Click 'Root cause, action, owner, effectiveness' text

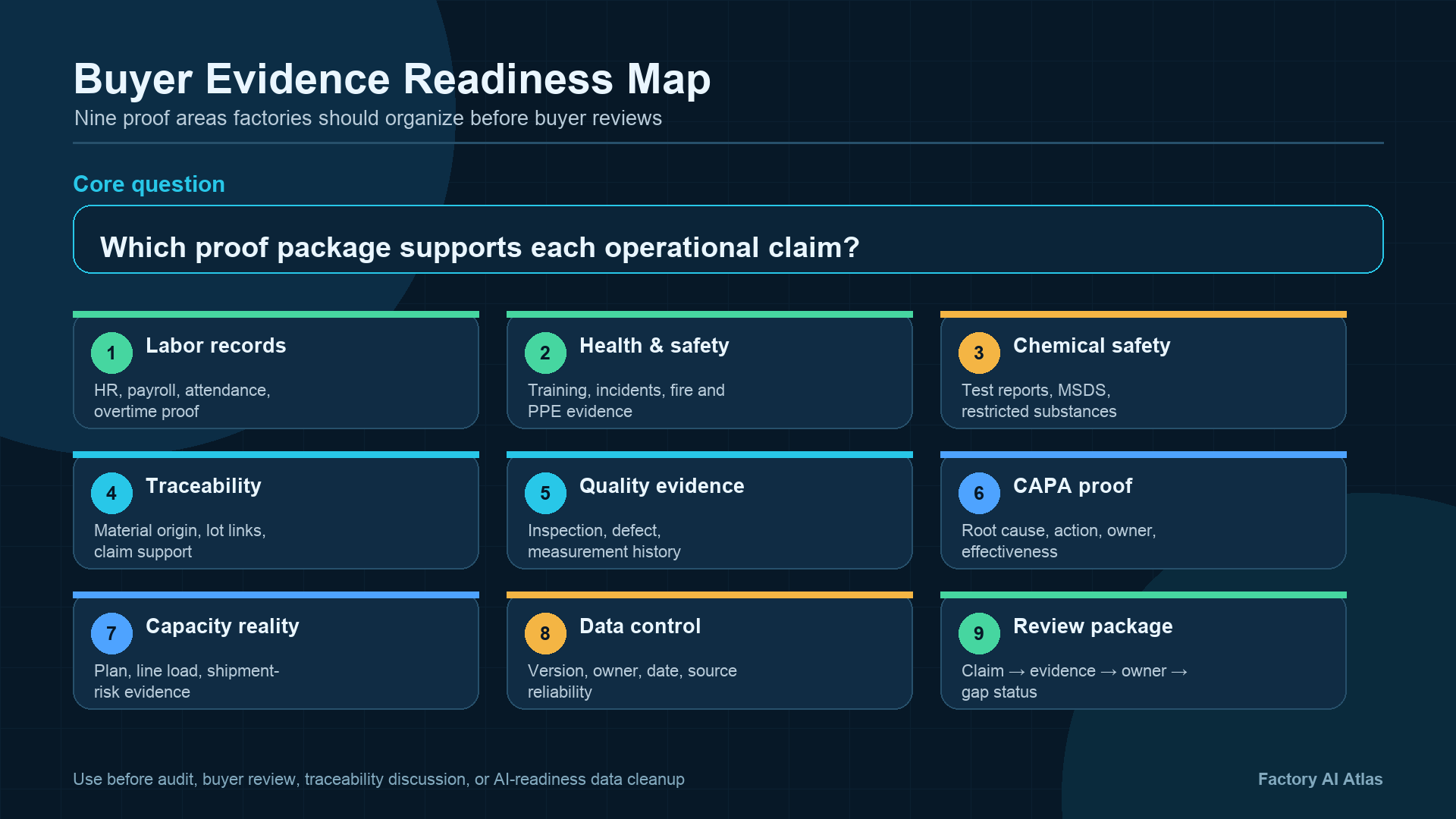pos(1059,541)
